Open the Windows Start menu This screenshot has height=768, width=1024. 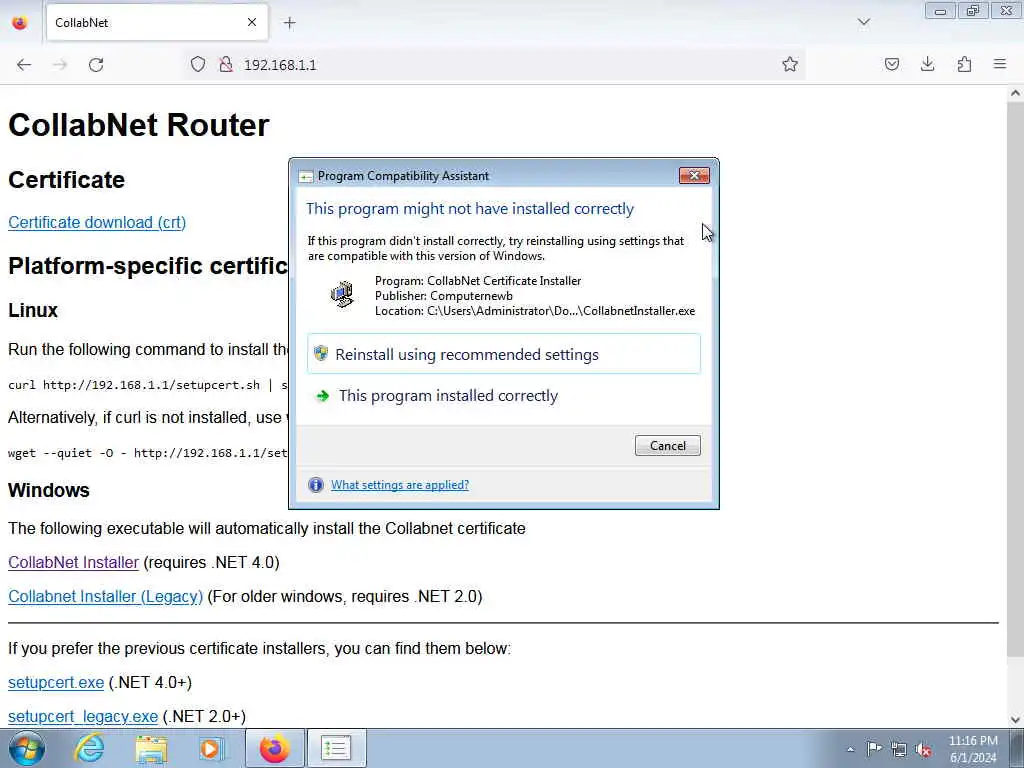click(27, 748)
